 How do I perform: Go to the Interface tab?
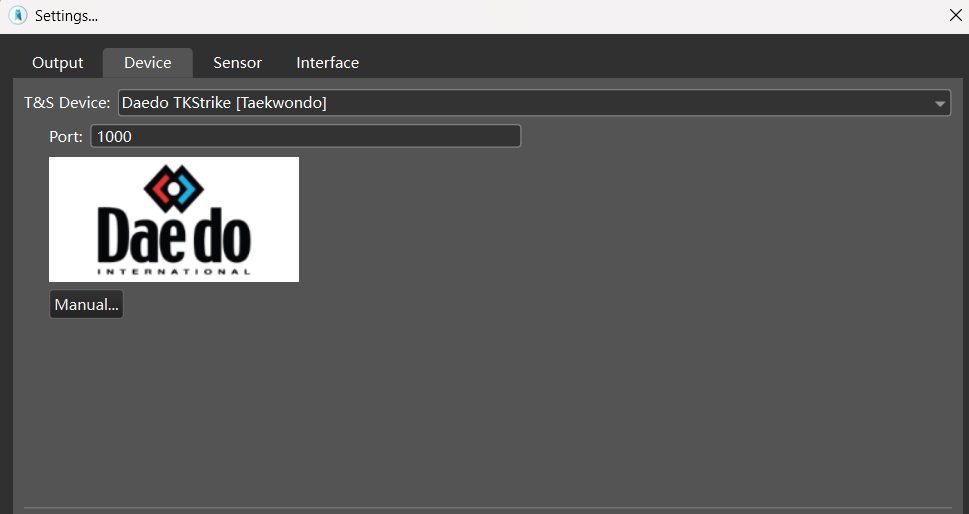[327, 63]
